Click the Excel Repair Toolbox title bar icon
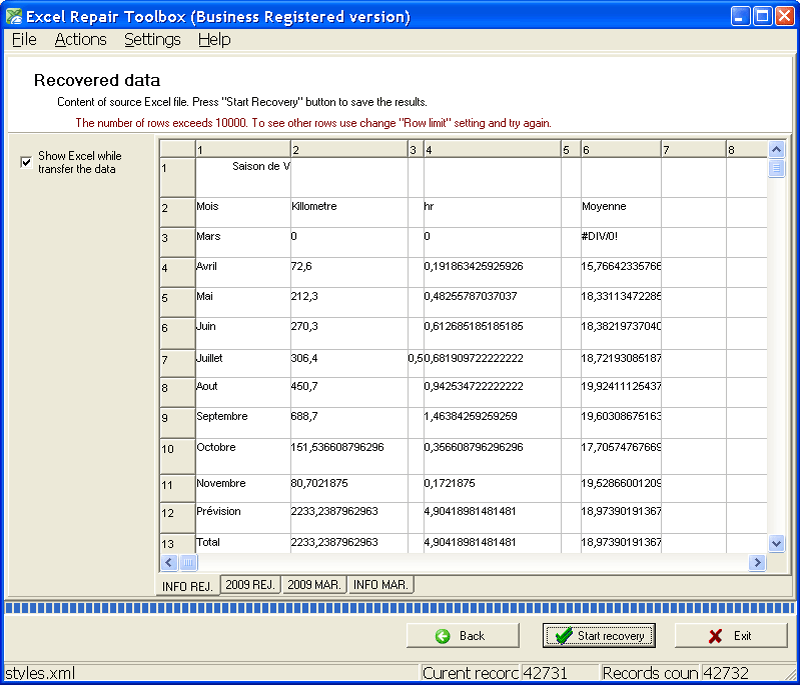Viewport: 800px width, 685px height. click(14, 16)
